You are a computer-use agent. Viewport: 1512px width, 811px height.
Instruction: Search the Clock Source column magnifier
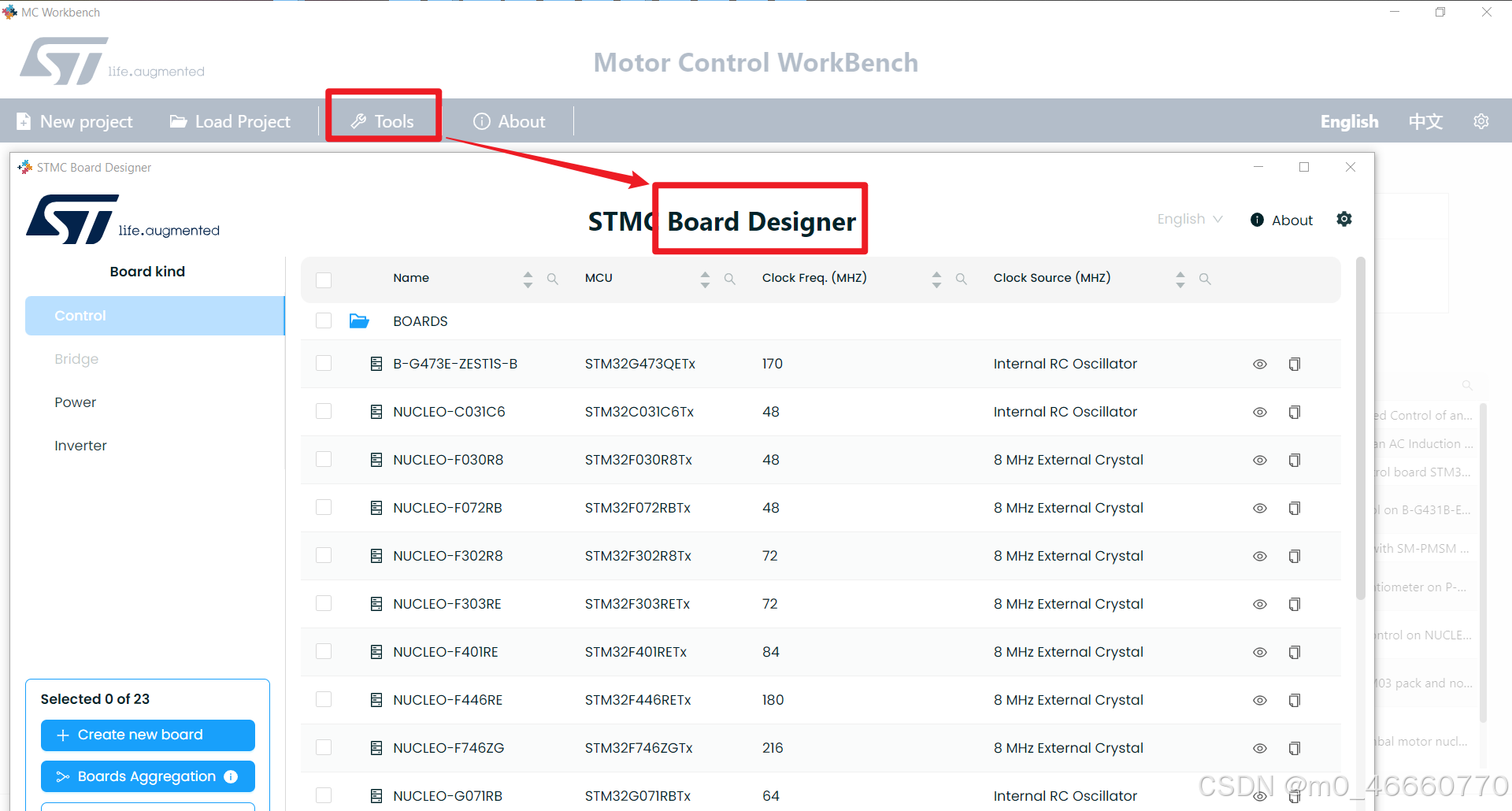1205,279
